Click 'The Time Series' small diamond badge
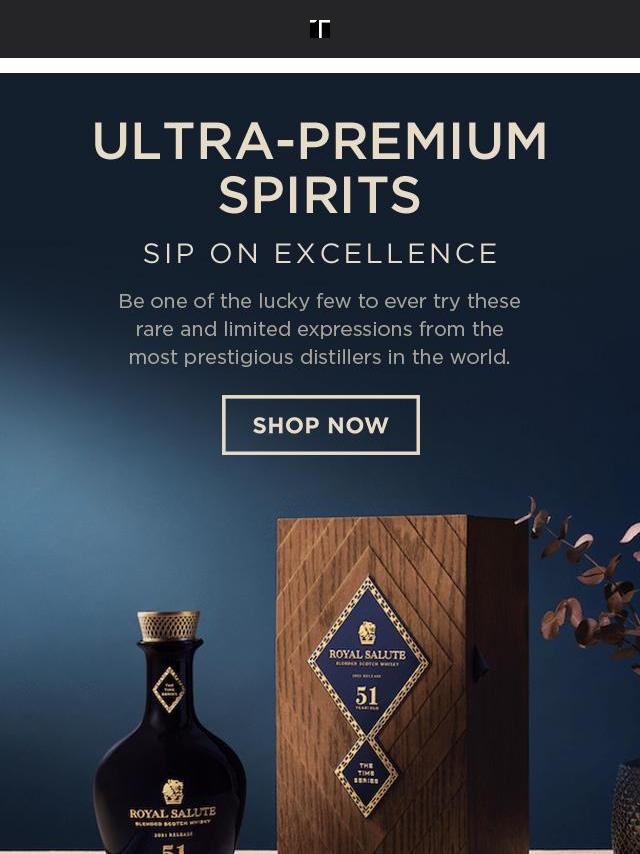The image size is (640, 854). coord(366,777)
